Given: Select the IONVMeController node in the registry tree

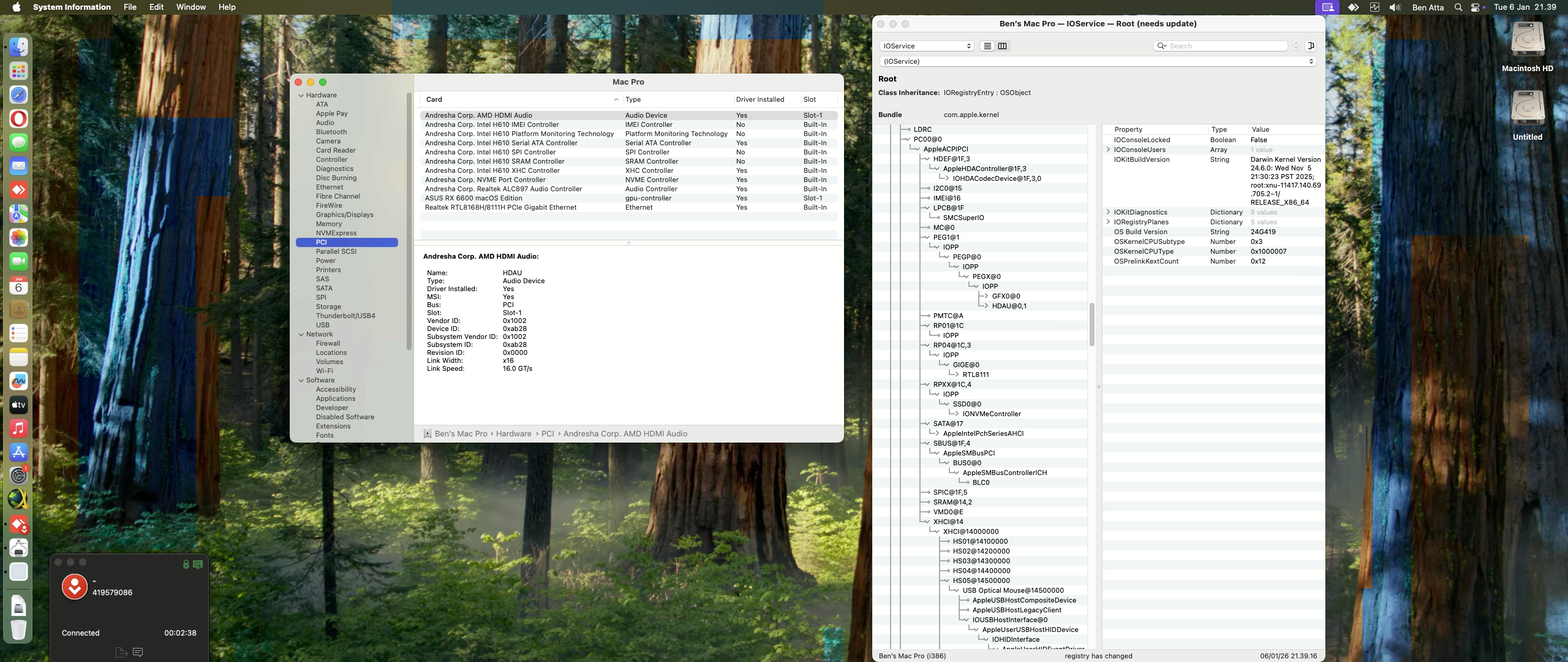Looking at the screenshot, I should click(992, 414).
